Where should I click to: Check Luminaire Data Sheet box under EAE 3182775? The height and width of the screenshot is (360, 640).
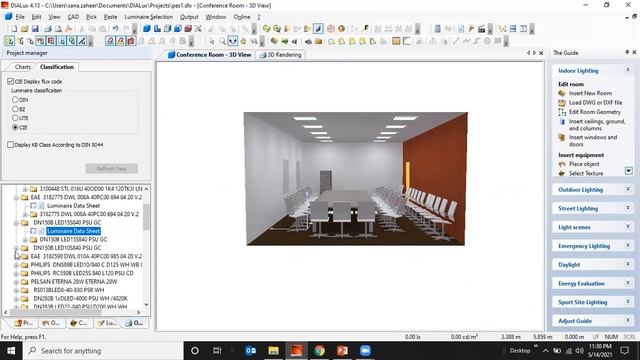(33, 206)
